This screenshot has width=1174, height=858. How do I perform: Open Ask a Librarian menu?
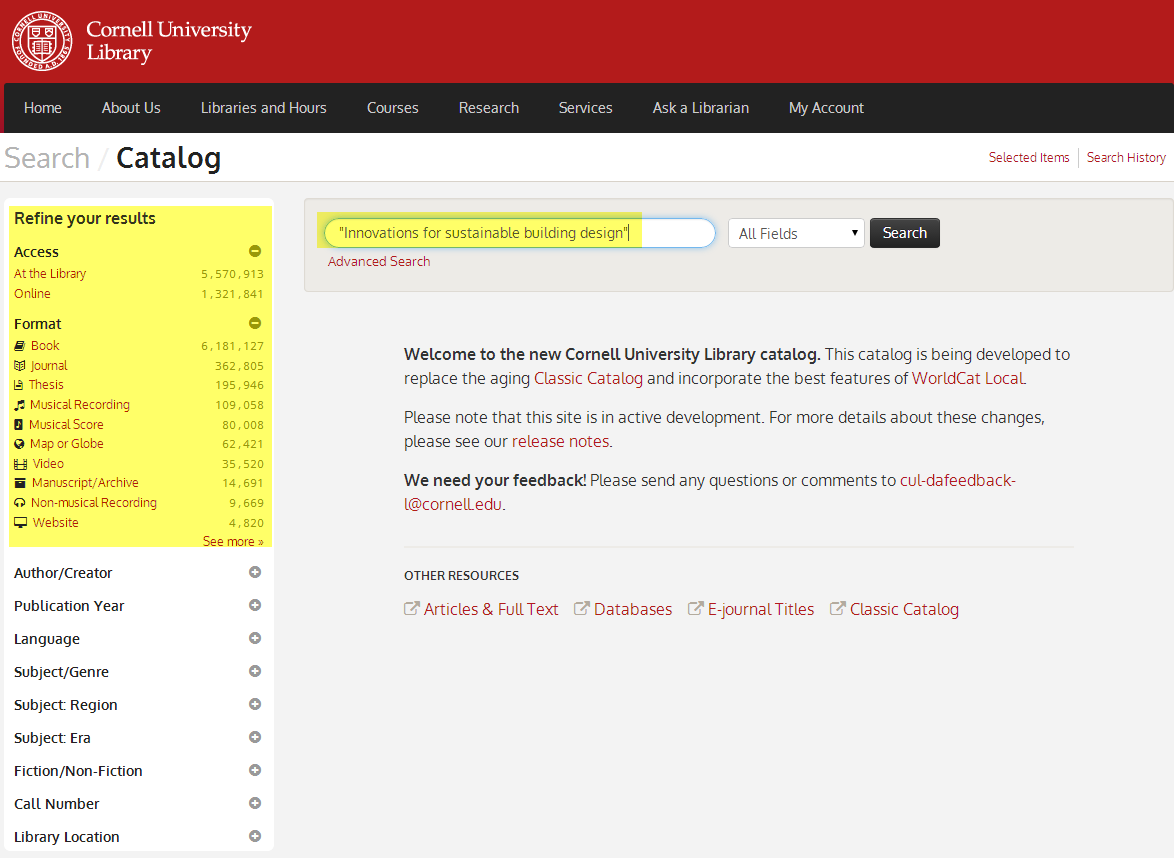point(701,108)
